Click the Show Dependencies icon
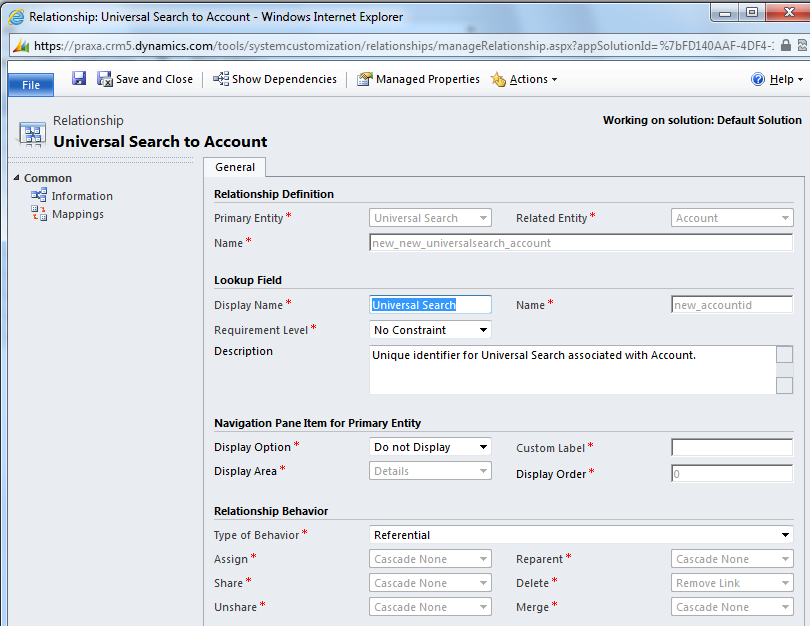 click(221, 79)
